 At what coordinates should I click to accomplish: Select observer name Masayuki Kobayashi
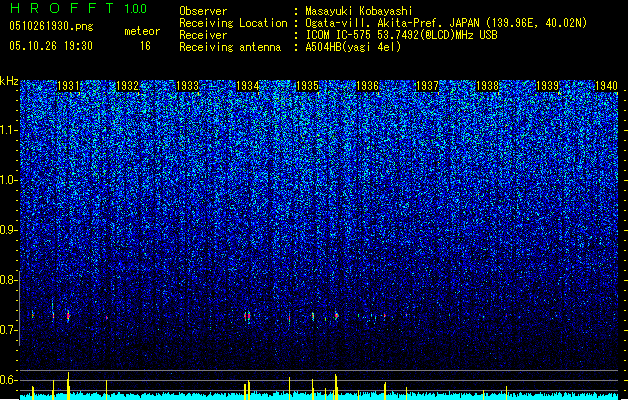359,11
